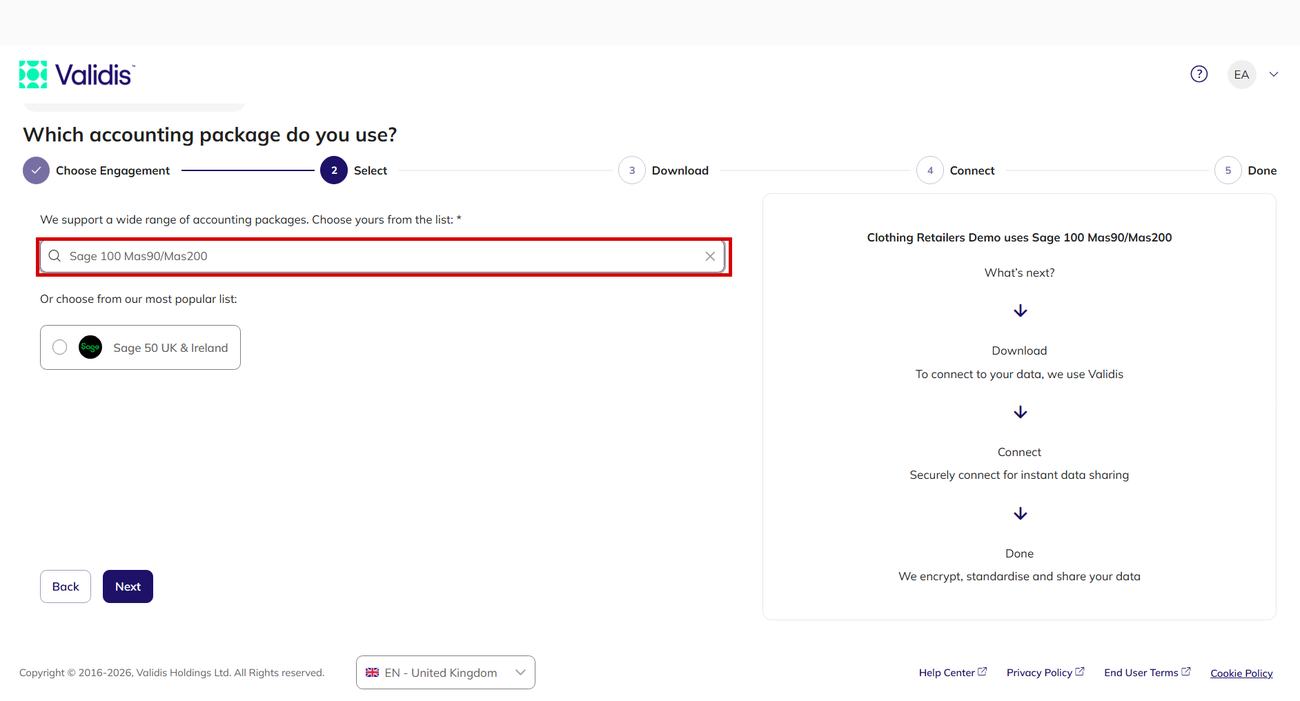Select the Sage 50 UK & Ireland radio
Image resolution: width=1300 pixels, height=701 pixels.
[60, 347]
